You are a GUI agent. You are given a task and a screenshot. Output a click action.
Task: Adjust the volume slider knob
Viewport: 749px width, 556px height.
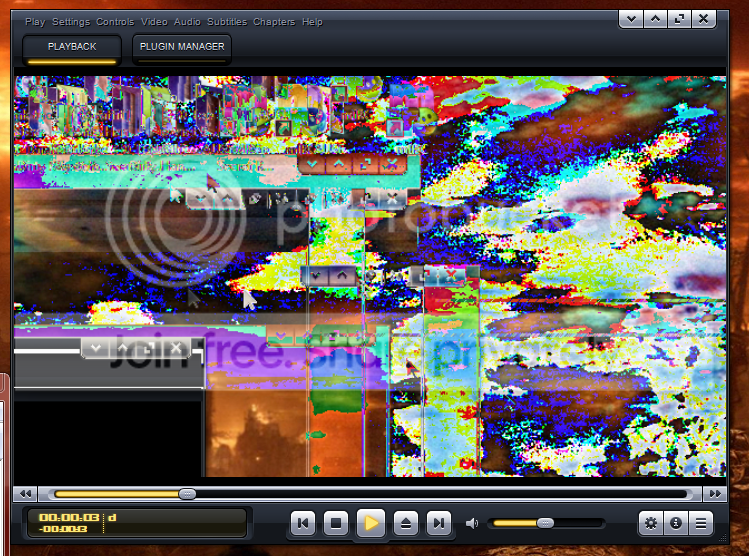coord(545,523)
